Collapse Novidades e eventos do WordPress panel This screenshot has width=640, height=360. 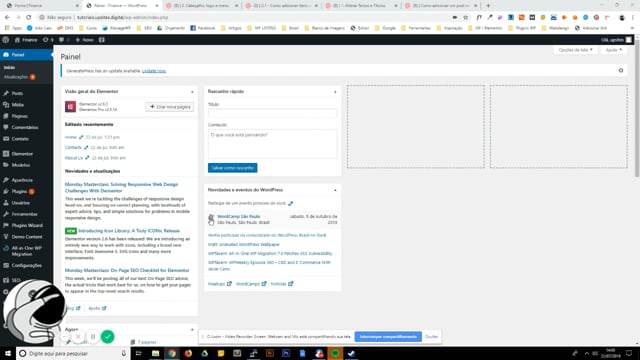pos(335,190)
